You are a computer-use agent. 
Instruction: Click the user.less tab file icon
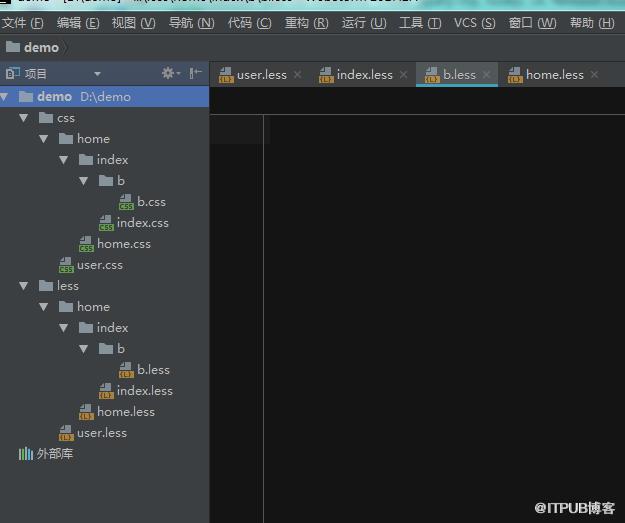point(226,75)
